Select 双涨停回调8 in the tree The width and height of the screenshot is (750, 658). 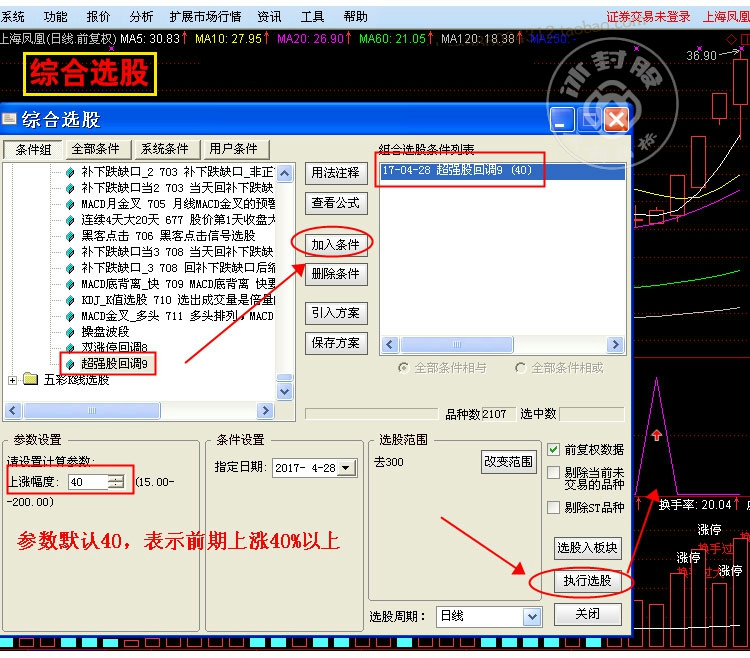[114, 348]
